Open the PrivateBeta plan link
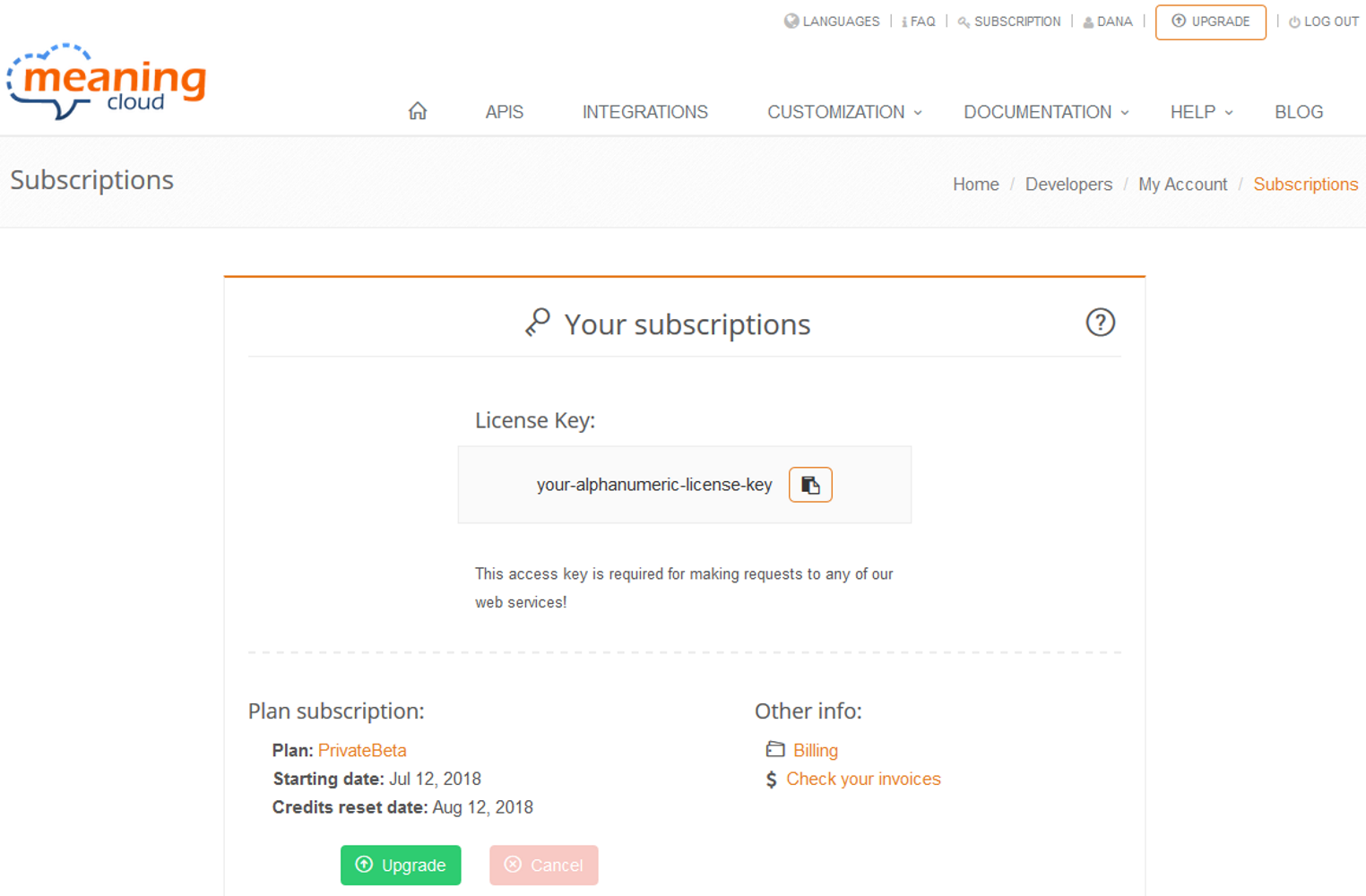The height and width of the screenshot is (896, 1366). (x=362, y=750)
